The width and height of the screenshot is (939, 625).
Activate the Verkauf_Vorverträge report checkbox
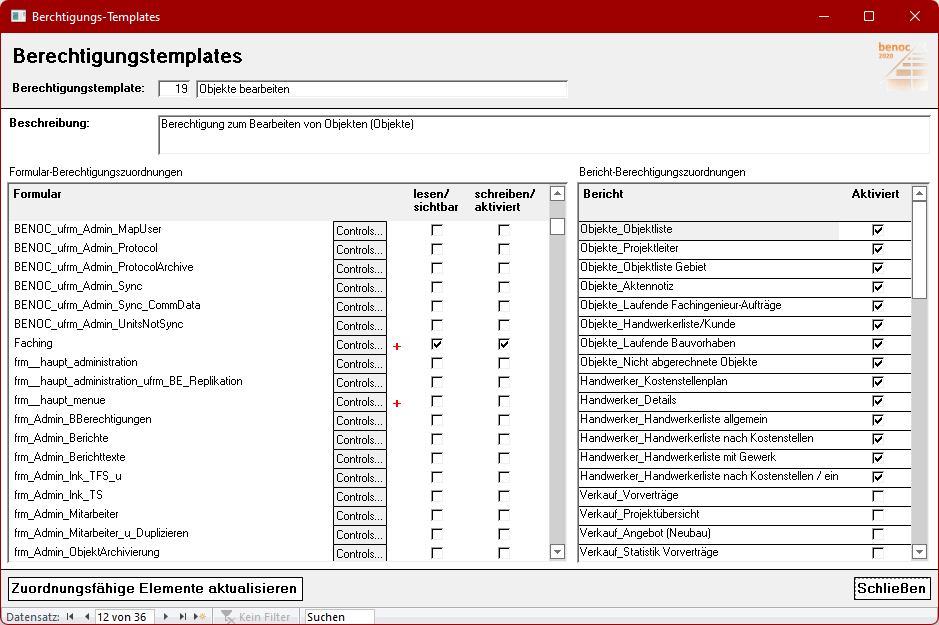[x=878, y=496]
